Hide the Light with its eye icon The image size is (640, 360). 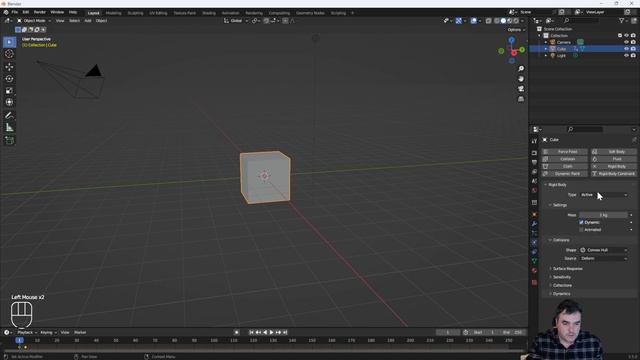pyautogui.click(x=626, y=55)
